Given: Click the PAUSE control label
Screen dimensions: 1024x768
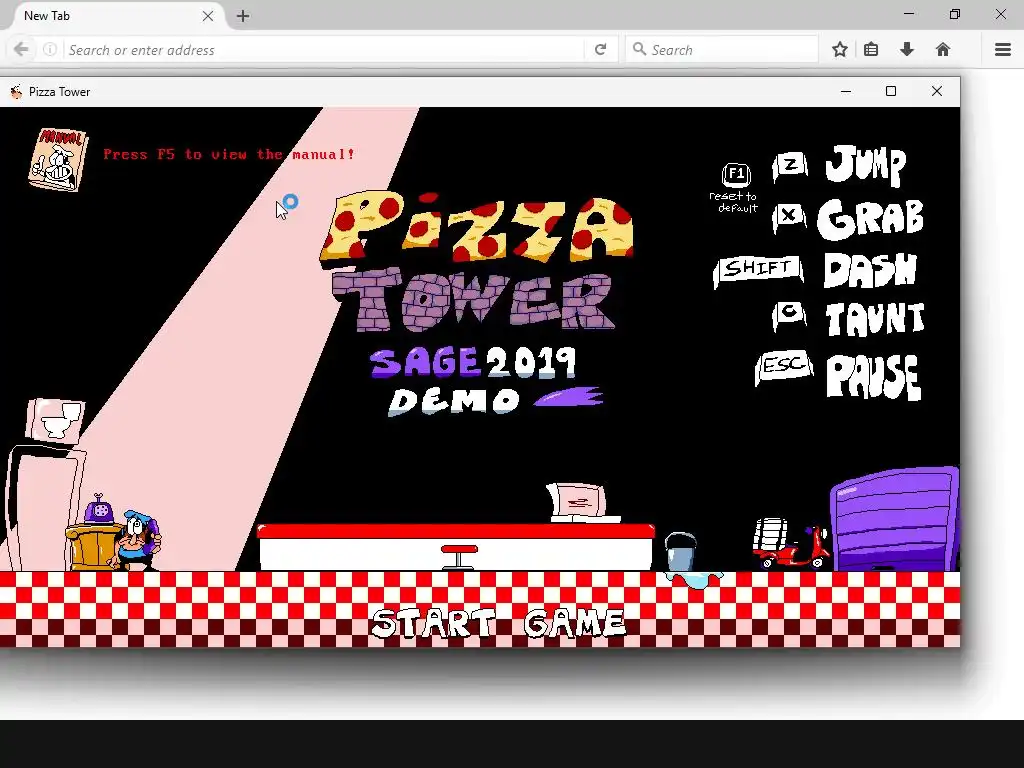Looking at the screenshot, I should [874, 377].
